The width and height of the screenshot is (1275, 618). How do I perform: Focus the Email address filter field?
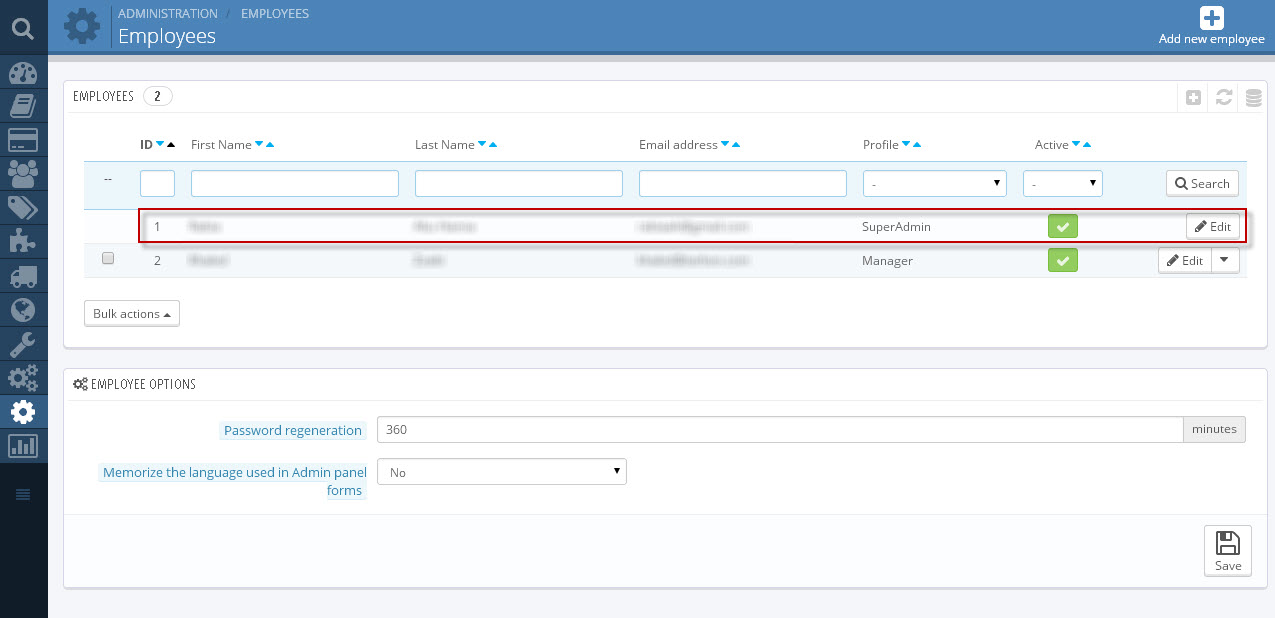tap(743, 183)
